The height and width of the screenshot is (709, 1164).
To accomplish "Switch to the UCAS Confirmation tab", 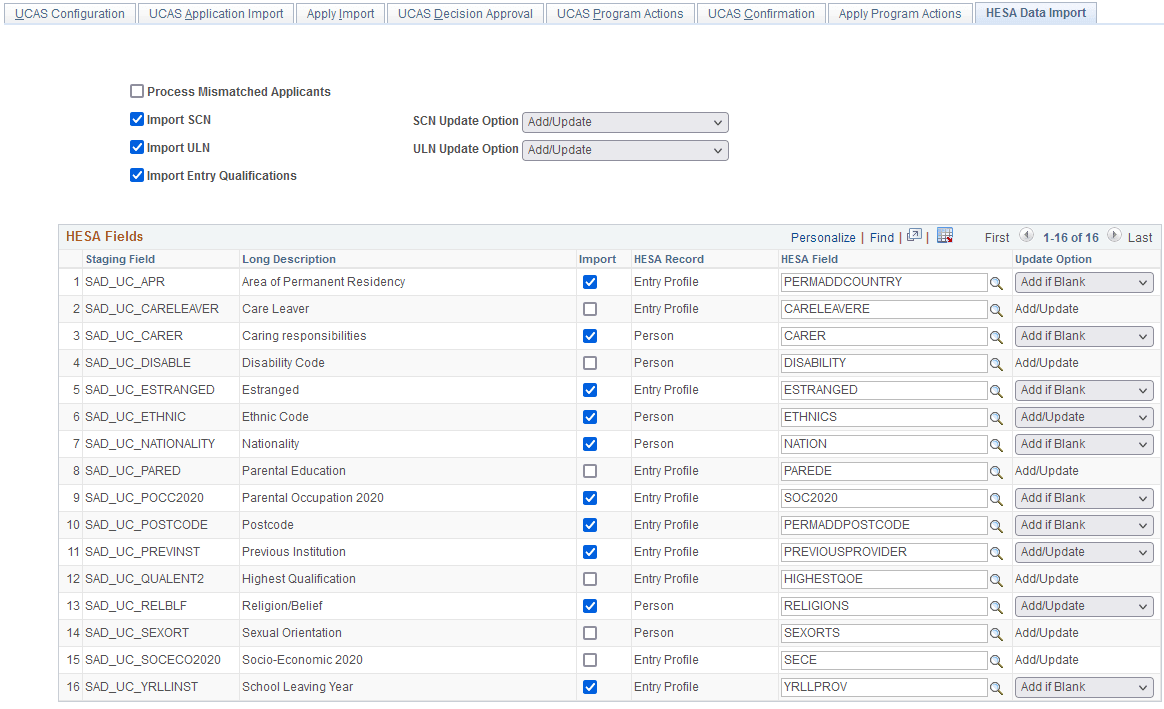I will pyautogui.click(x=761, y=13).
